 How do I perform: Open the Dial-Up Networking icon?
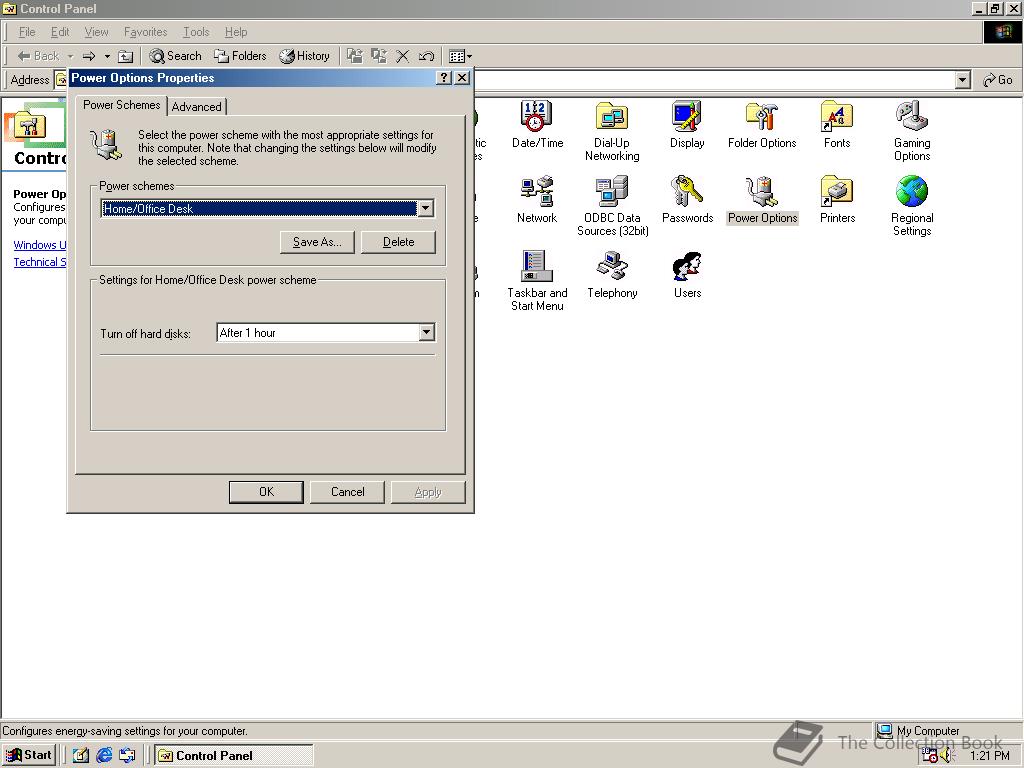click(612, 131)
